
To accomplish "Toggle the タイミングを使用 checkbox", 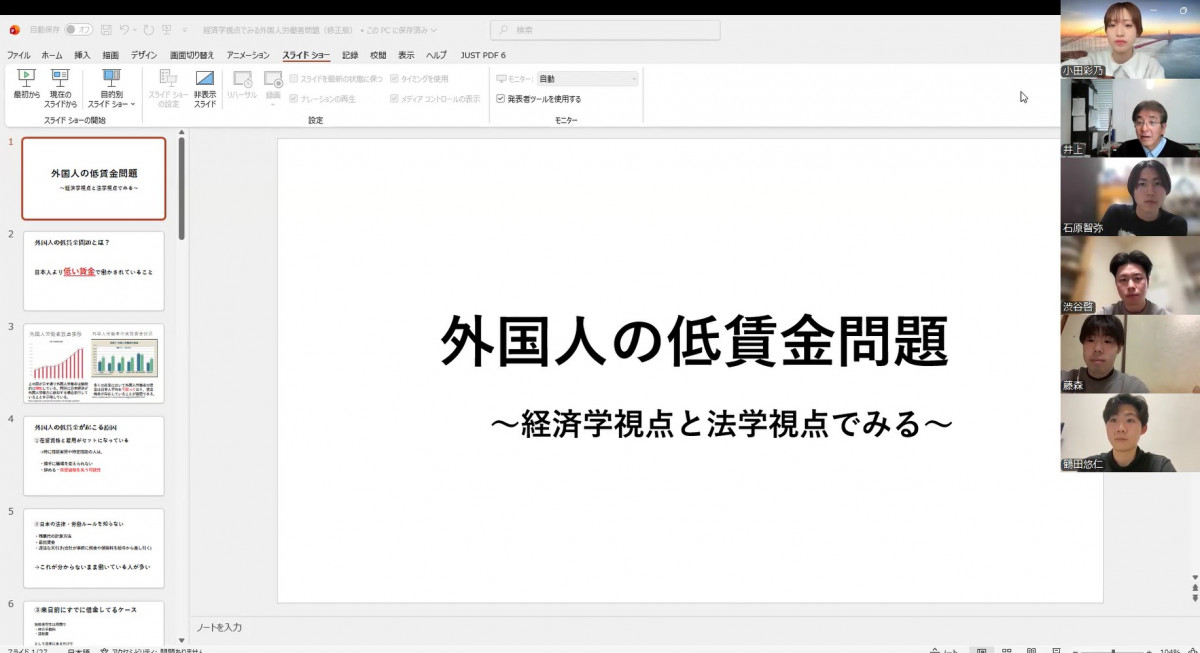I will point(394,78).
